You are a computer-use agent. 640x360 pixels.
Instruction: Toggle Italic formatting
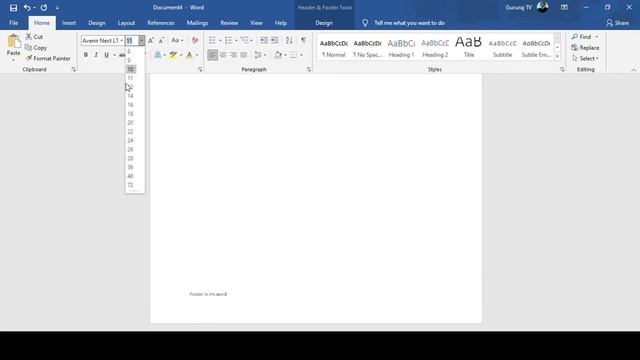(96, 55)
